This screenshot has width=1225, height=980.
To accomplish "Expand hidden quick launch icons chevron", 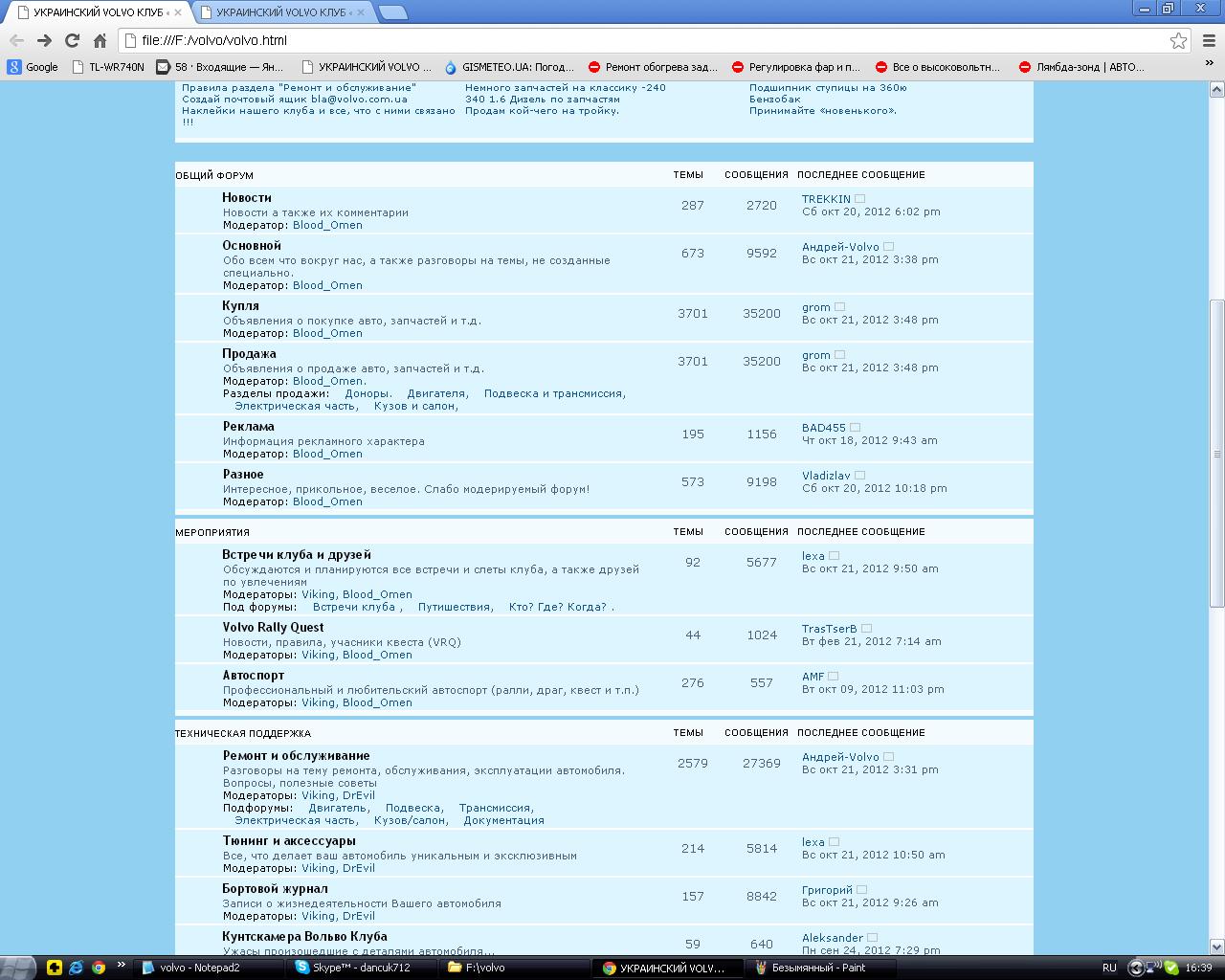I will [x=122, y=966].
